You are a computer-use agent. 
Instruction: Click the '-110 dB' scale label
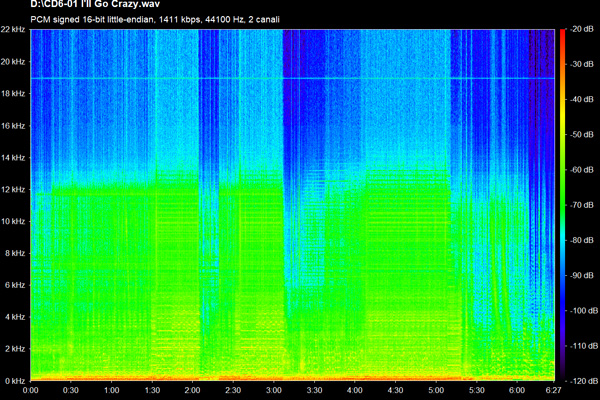click(x=584, y=346)
